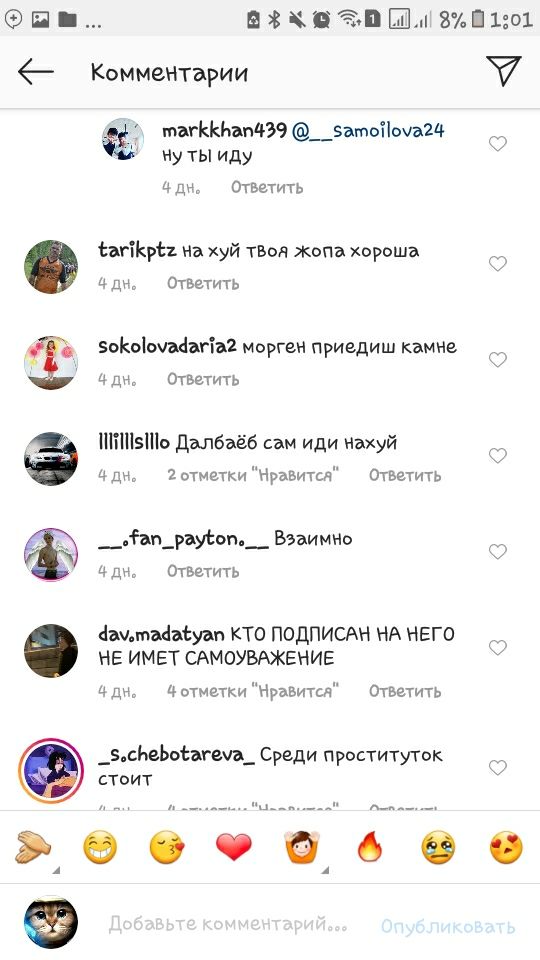Insert the grinning face emoji
The height and width of the screenshot is (960, 540).
coord(100,848)
